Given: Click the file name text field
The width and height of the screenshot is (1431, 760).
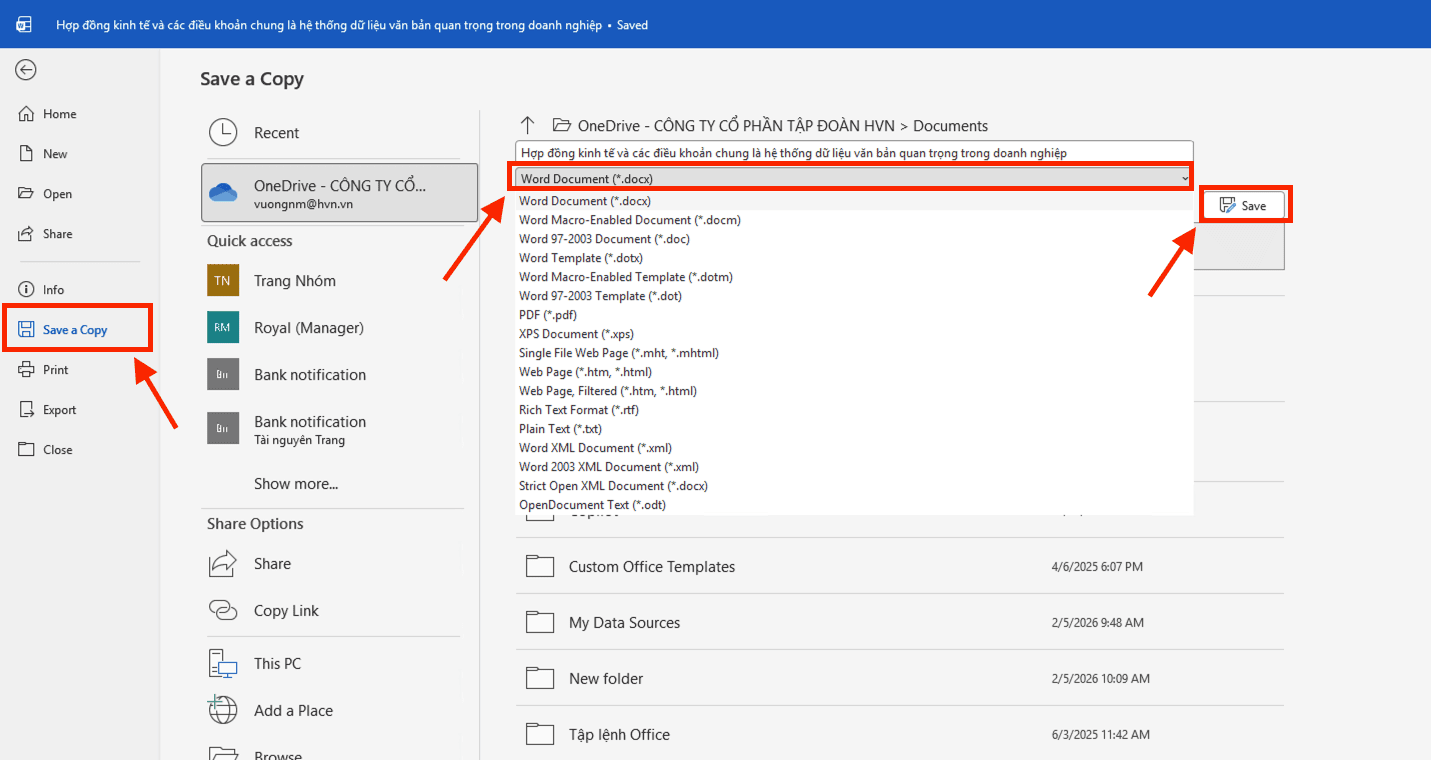Looking at the screenshot, I should (x=853, y=153).
